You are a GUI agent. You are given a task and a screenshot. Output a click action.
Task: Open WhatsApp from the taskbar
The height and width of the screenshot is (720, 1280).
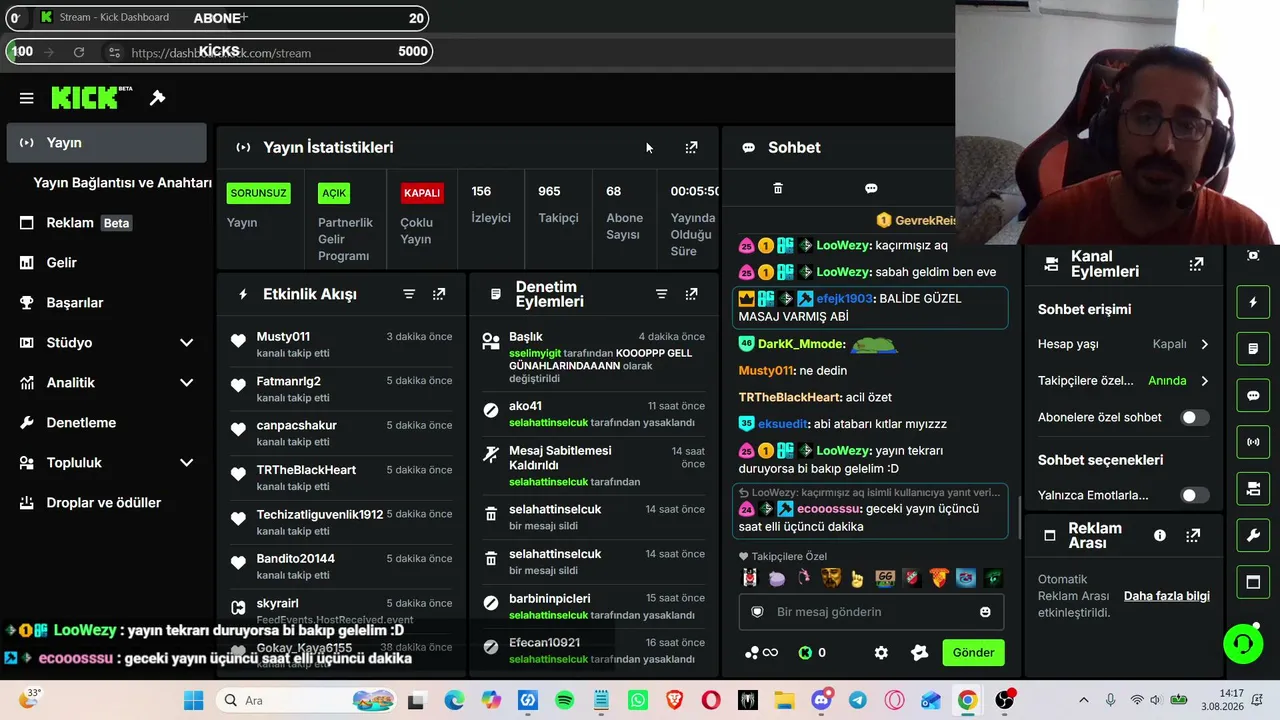coord(637,701)
